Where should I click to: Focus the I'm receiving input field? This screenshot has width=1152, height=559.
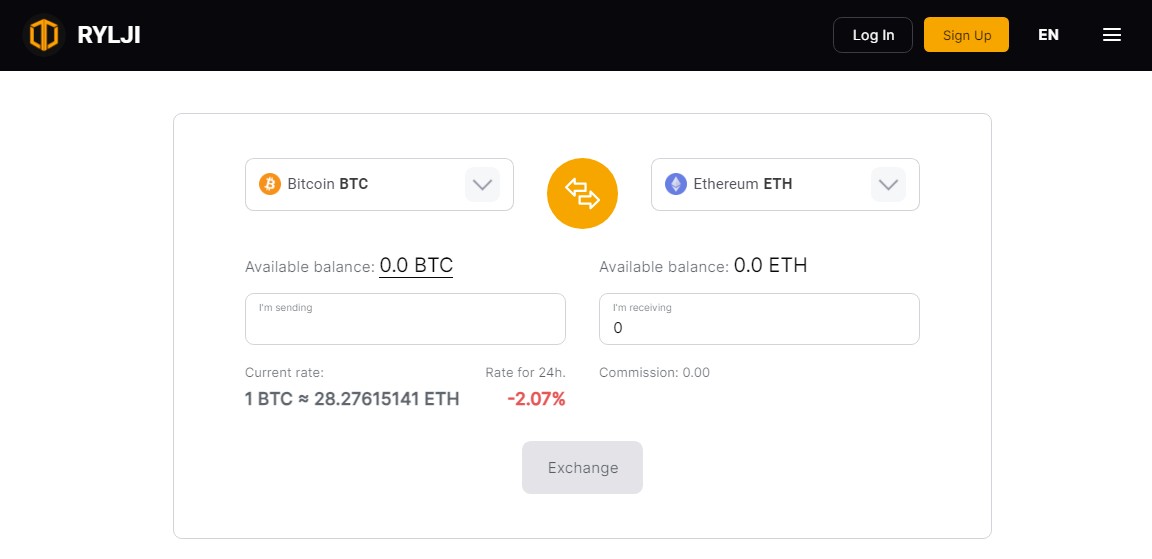[759, 319]
